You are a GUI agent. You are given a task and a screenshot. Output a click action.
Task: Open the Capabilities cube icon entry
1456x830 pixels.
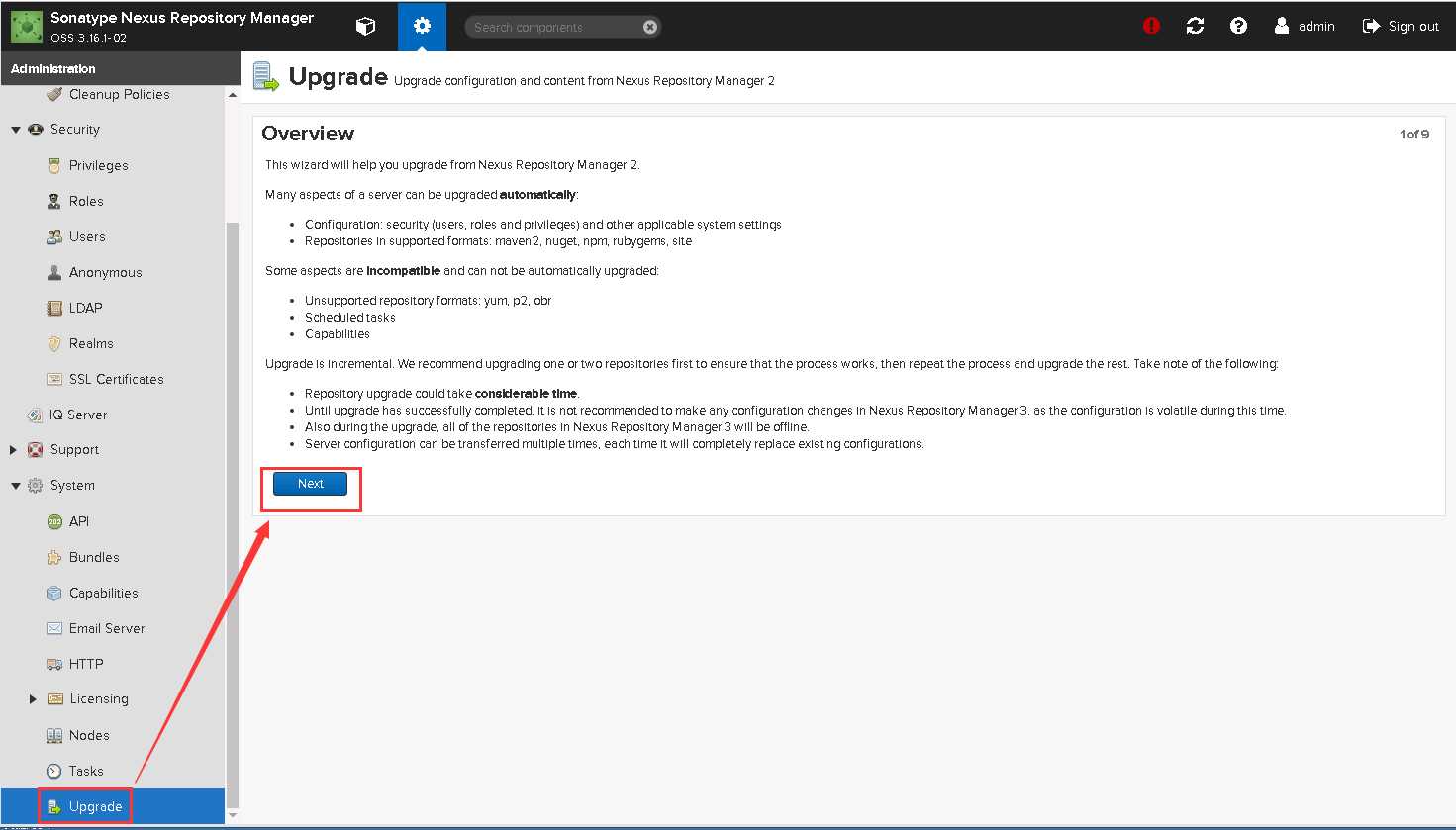pyautogui.click(x=54, y=593)
